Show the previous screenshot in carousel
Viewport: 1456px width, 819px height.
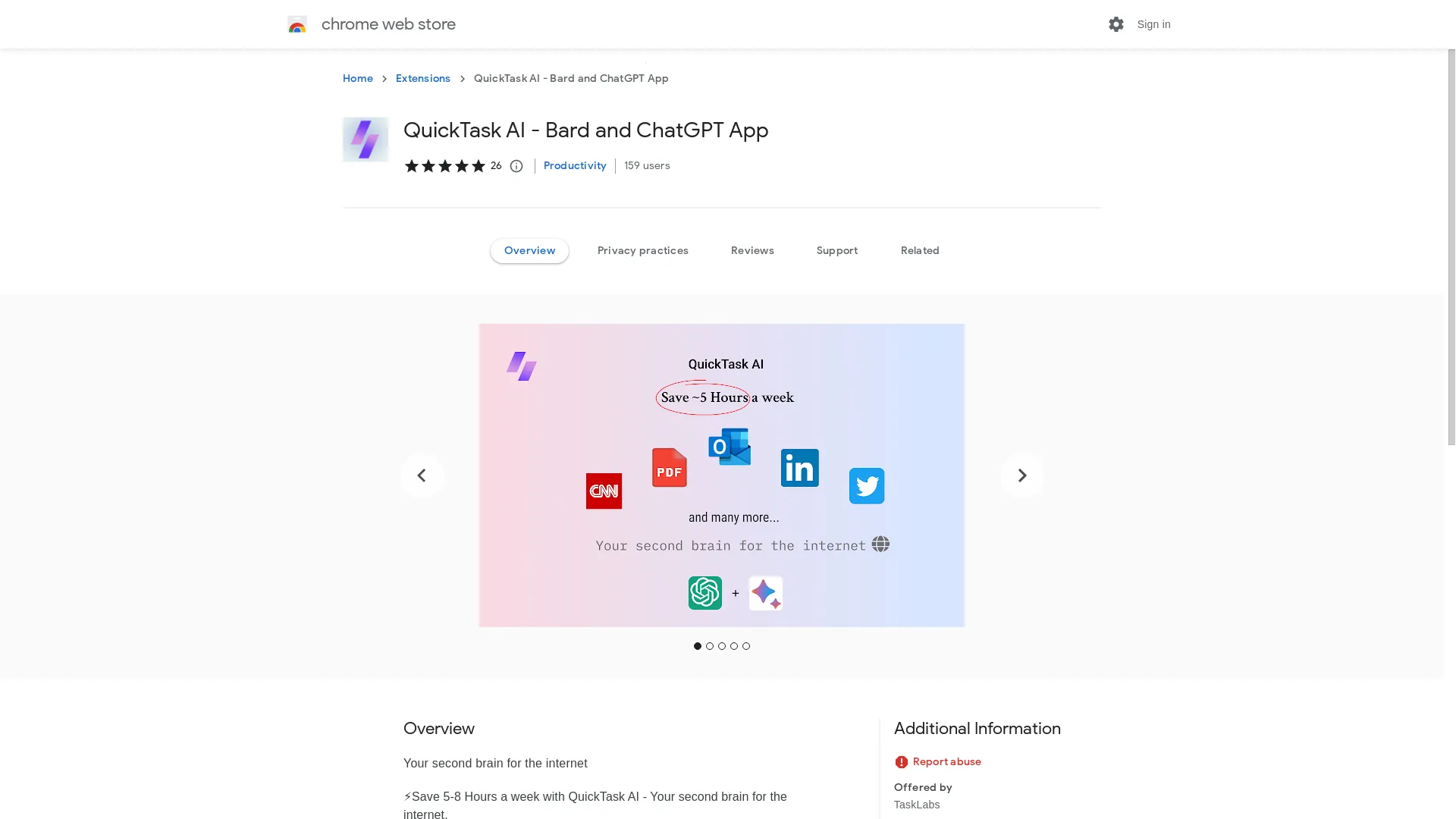pos(422,475)
